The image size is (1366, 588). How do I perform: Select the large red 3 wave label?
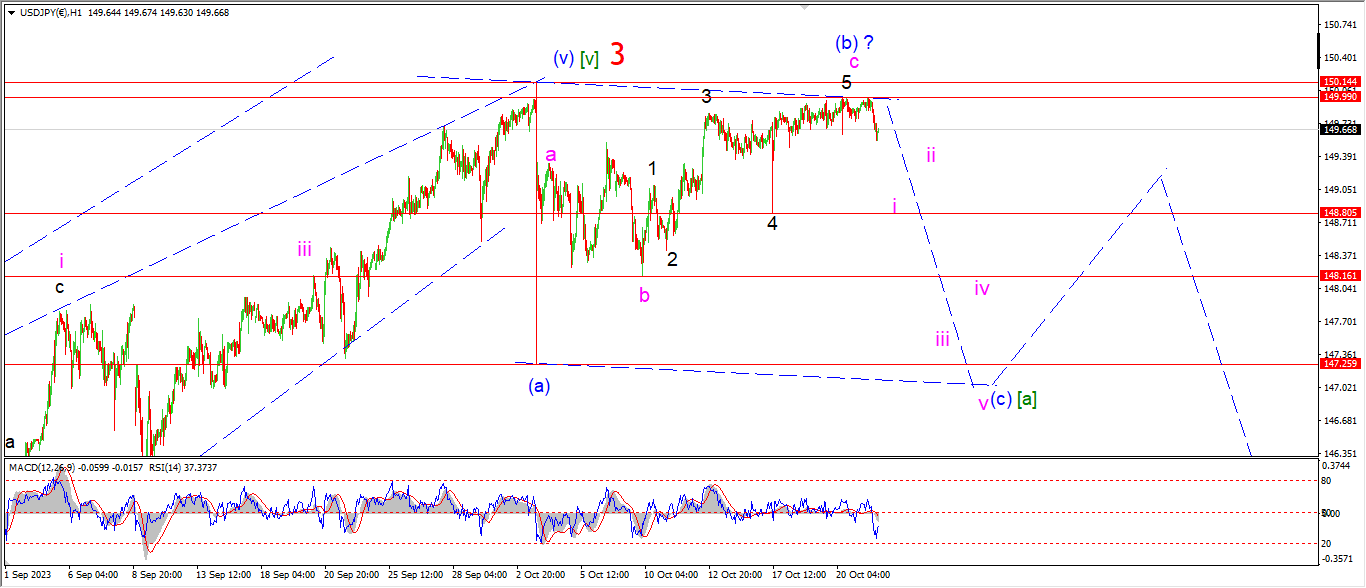[x=618, y=55]
